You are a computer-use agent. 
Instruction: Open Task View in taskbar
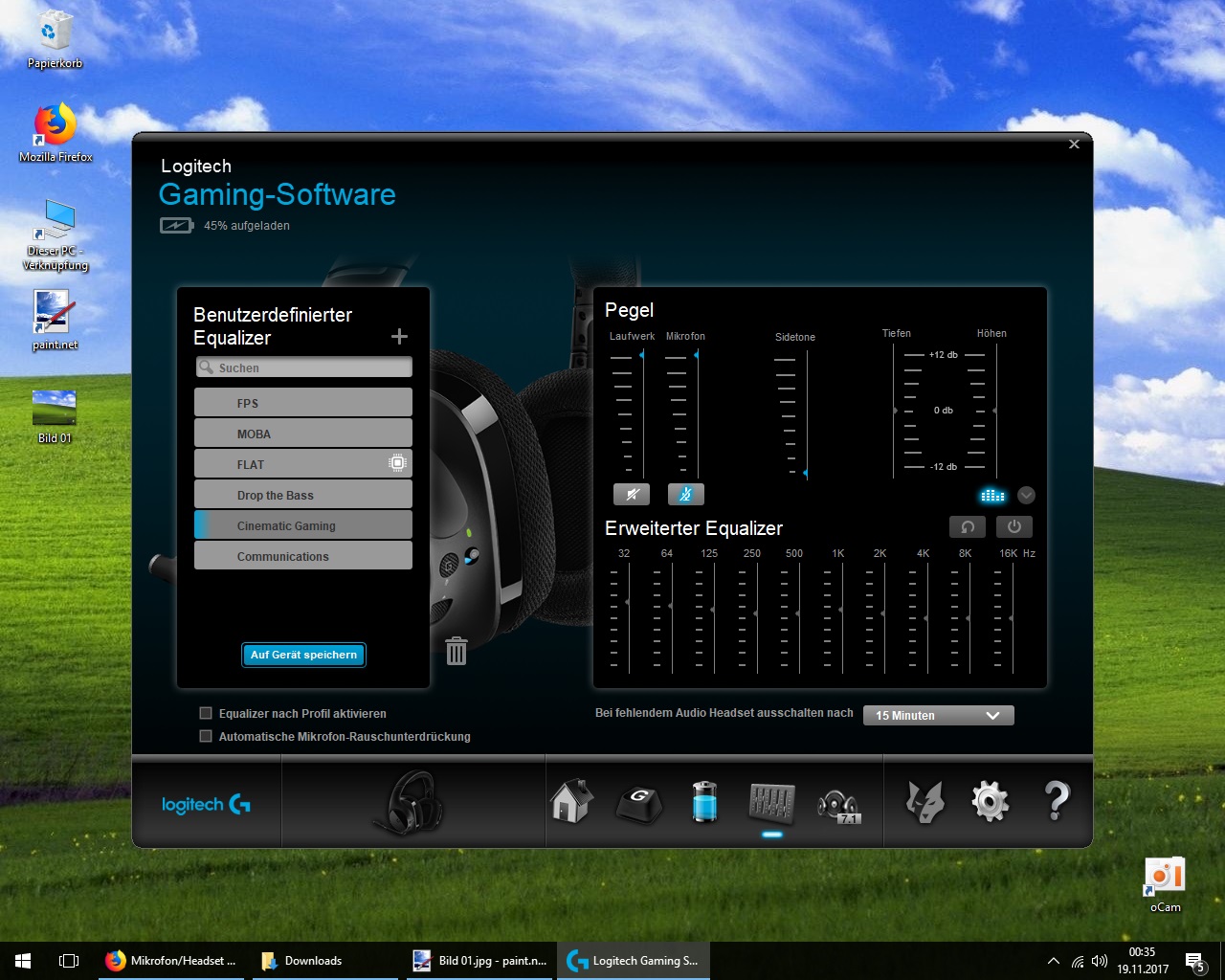tap(69, 961)
